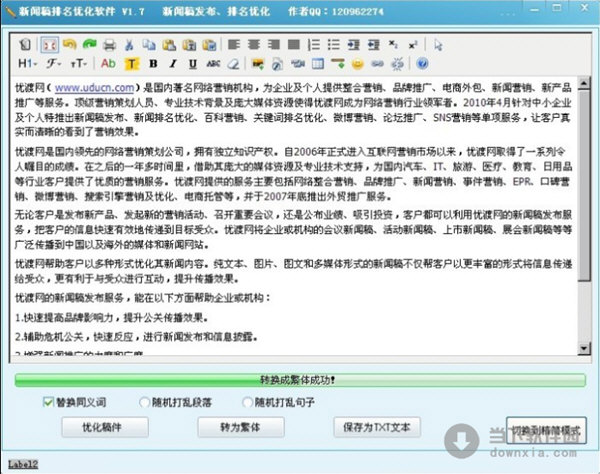Click 保存为TXT文本 button
Screen dimensions: 600x474
pyautogui.click(x=377, y=427)
